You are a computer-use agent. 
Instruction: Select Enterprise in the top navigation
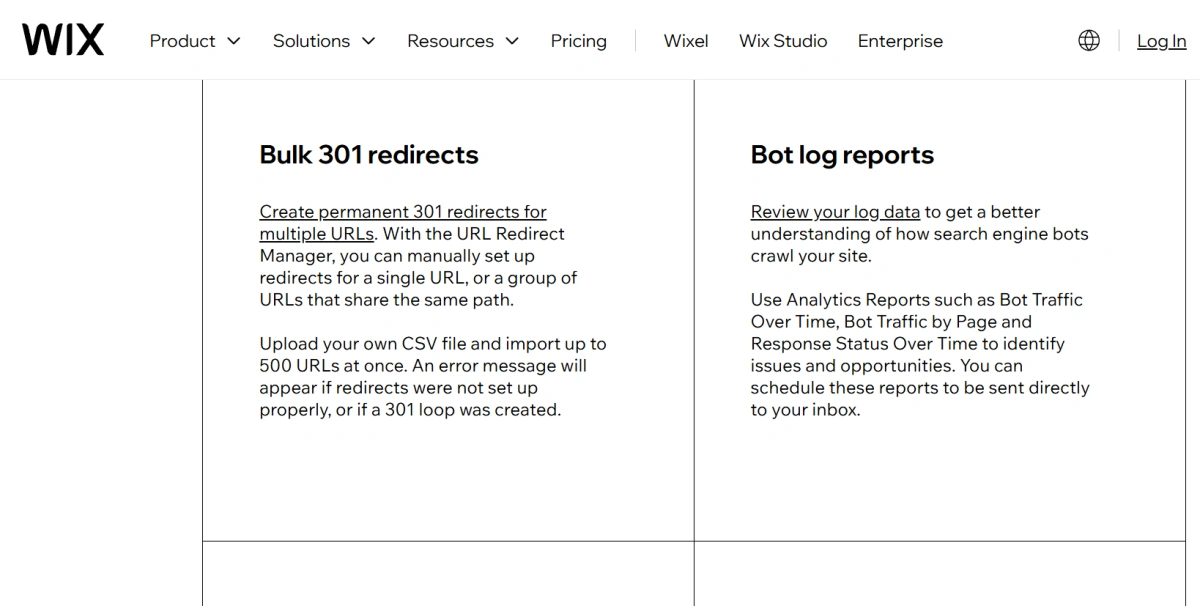tap(900, 41)
